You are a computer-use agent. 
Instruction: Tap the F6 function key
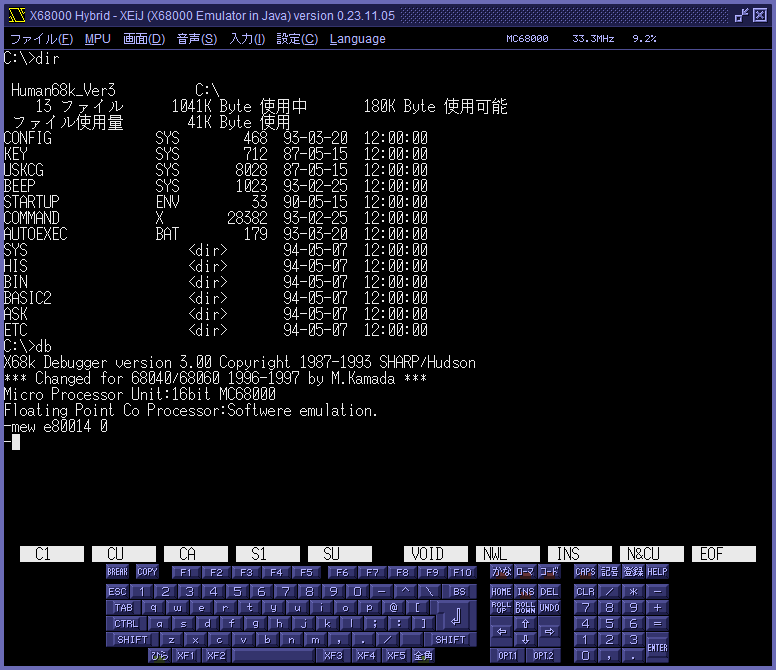pos(342,573)
